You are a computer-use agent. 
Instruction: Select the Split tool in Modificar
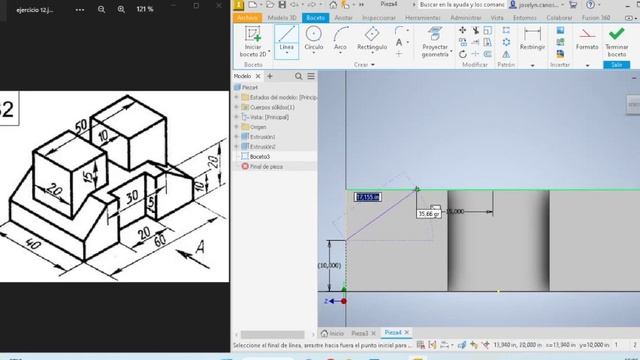[476, 54]
